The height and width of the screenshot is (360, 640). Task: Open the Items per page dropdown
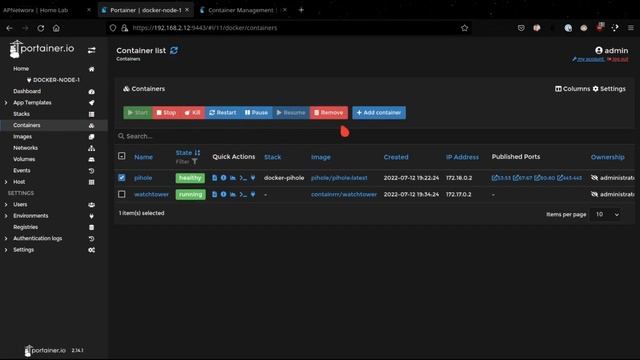click(x=605, y=214)
